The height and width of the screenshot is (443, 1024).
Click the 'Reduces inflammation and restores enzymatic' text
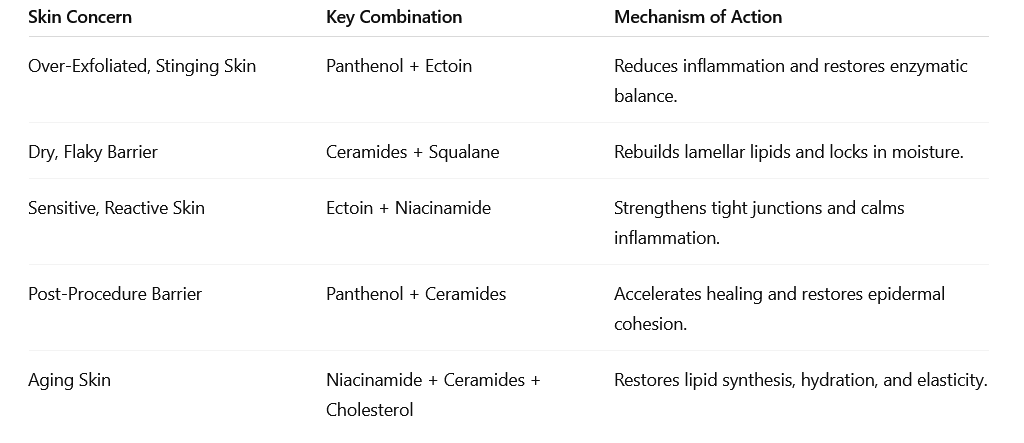[790, 66]
